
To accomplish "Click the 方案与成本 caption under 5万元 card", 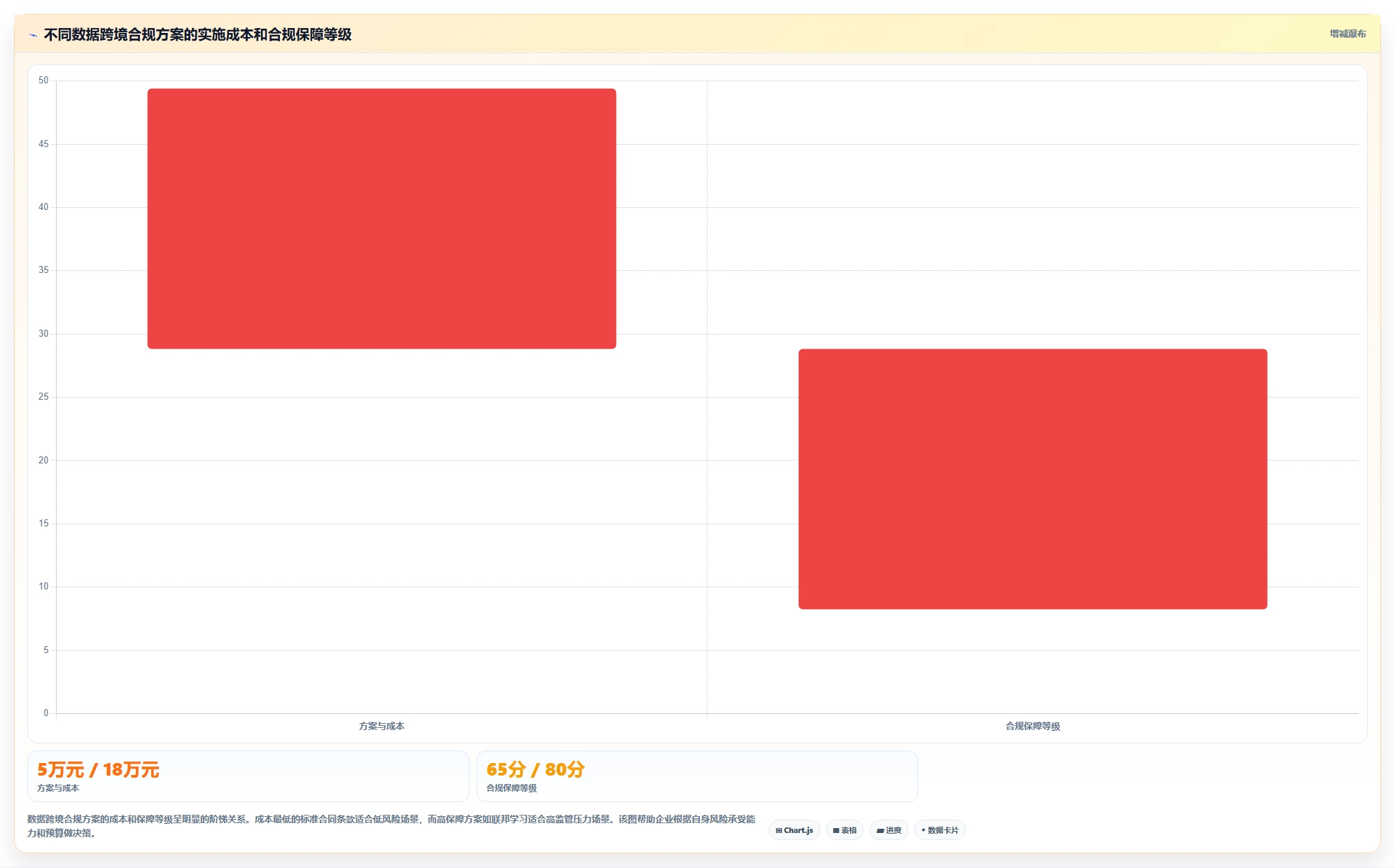I will (x=58, y=788).
